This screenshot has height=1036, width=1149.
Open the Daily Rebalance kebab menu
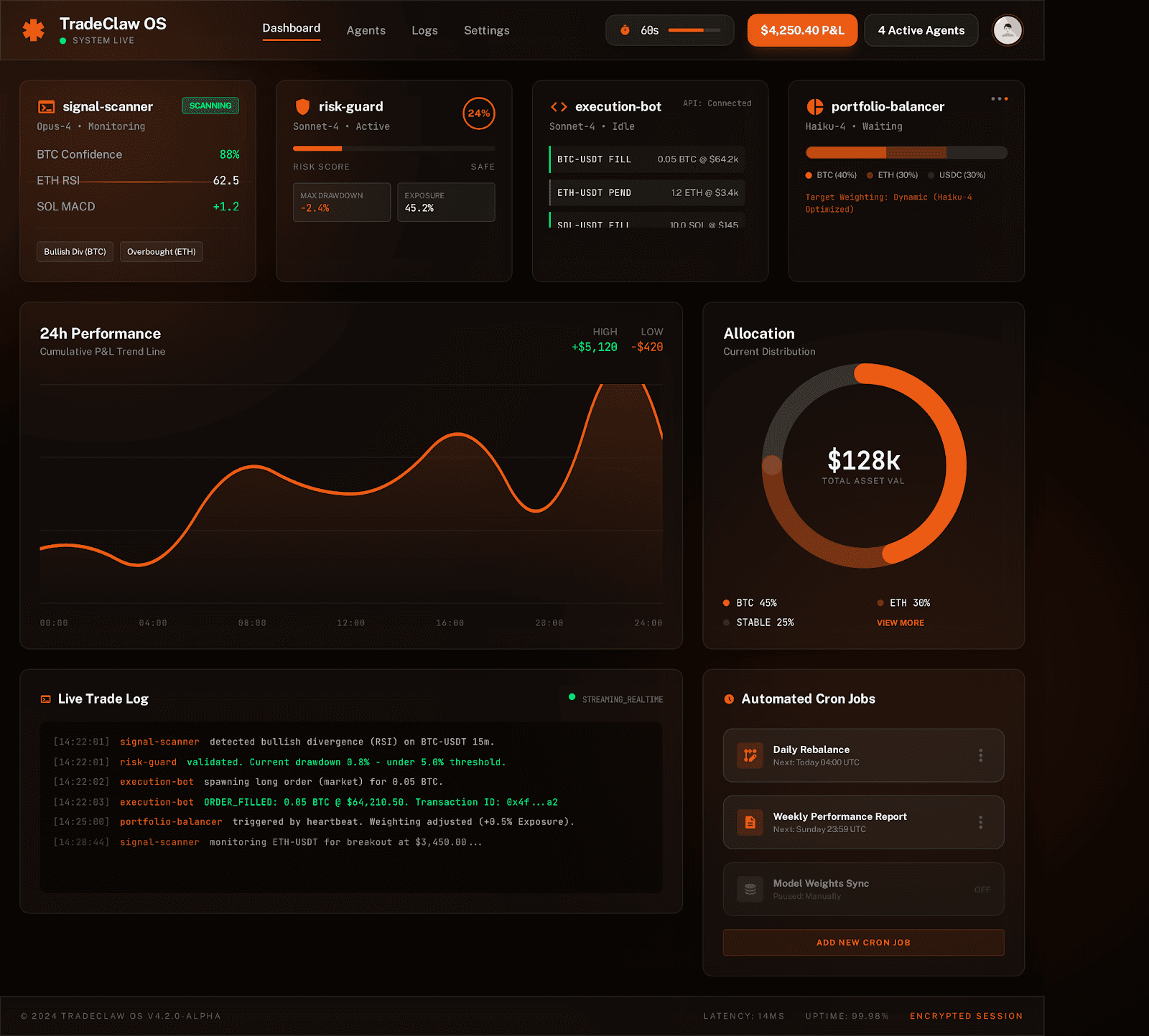pyautogui.click(x=981, y=755)
